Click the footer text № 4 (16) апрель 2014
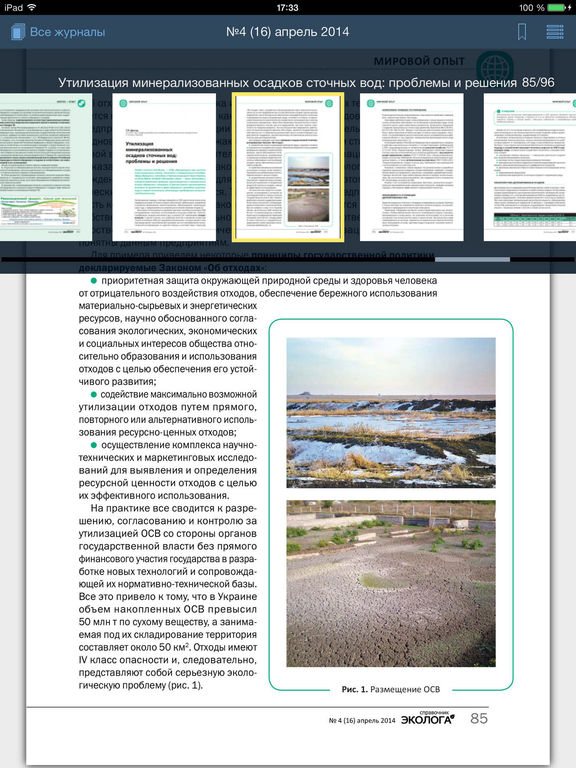 point(362,720)
